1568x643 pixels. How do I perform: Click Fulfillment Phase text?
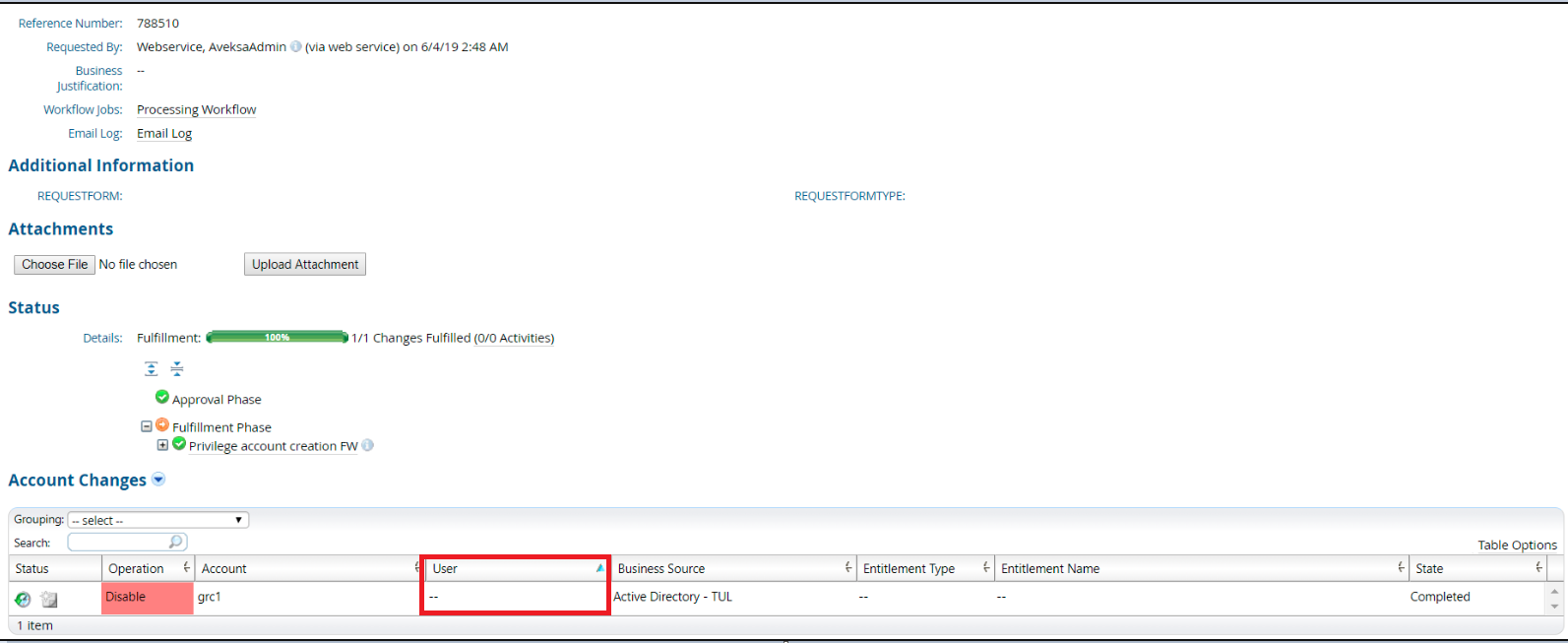(x=221, y=427)
